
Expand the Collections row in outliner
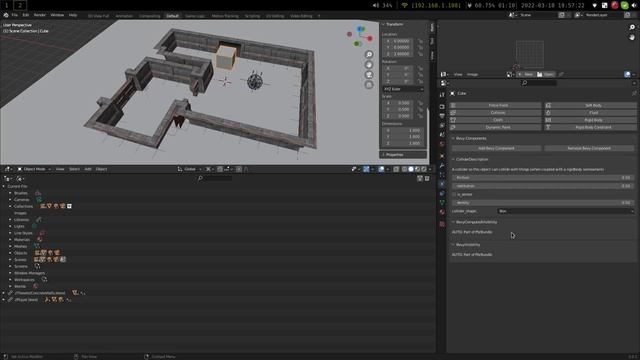(x=10, y=207)
